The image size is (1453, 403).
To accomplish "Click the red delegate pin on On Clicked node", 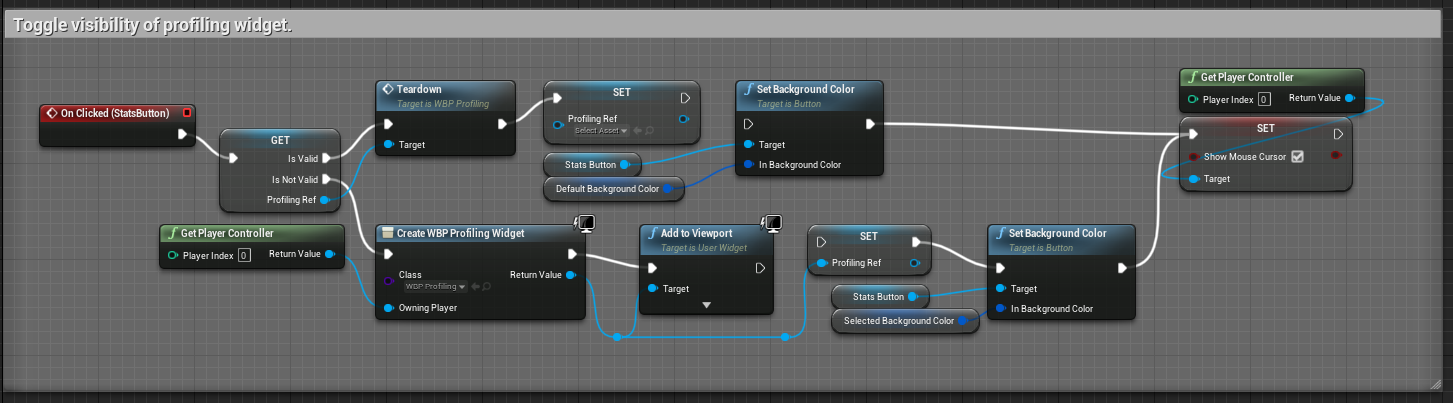I will [187, 113].
